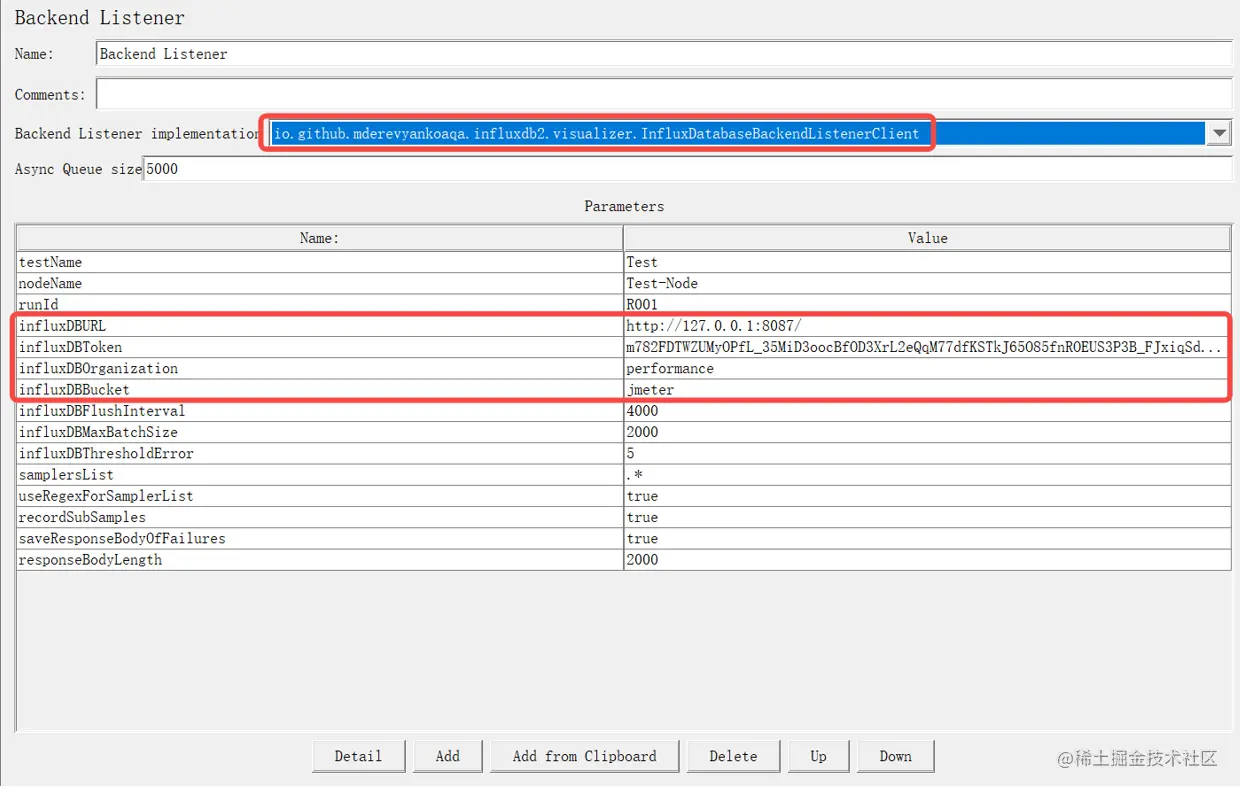Click the value cell containing Test
Screen dimensions: 1240x791
(x=927, y=262)
